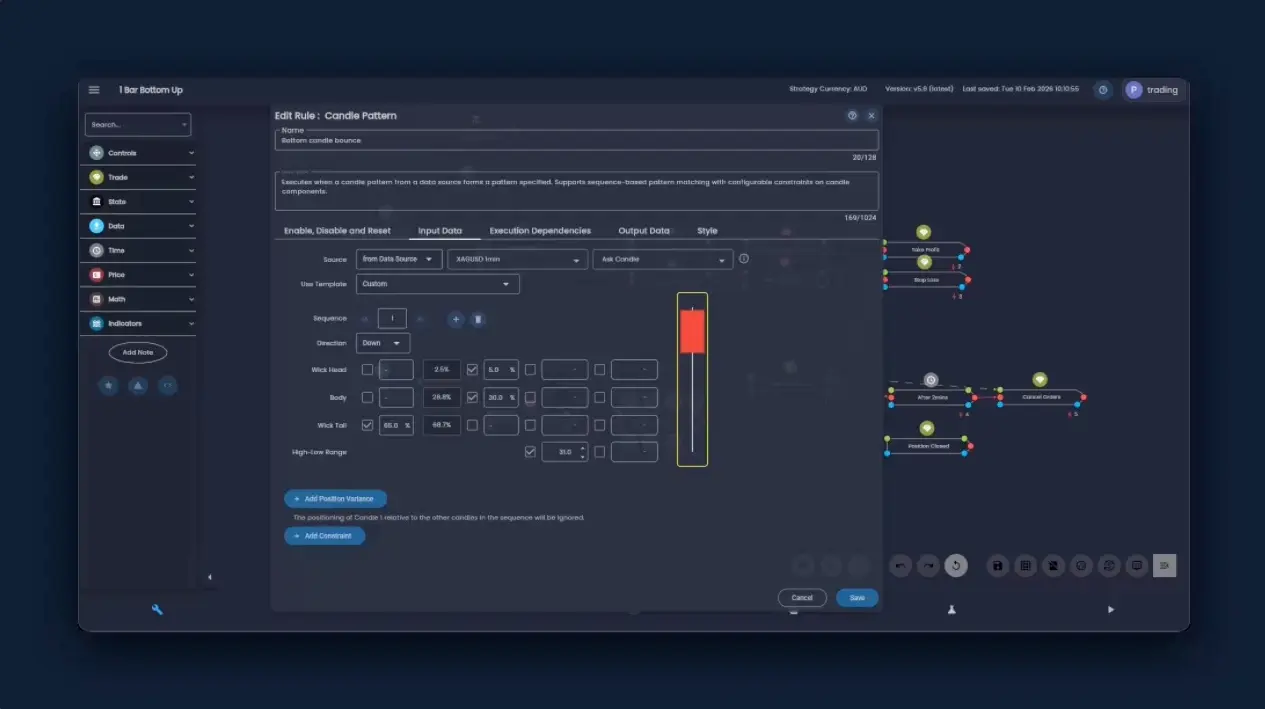The height and width of the screenshot is (709, 1265).
Task: Expand the Indicators category in sidebar
Action: pos(138,324)
